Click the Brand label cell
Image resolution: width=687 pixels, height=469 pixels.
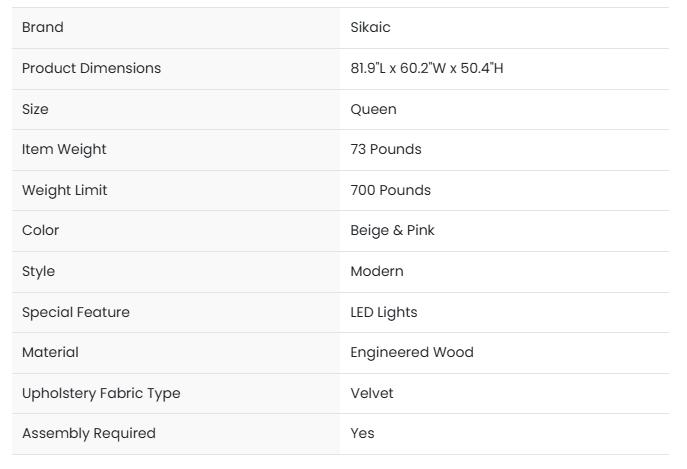43,28
